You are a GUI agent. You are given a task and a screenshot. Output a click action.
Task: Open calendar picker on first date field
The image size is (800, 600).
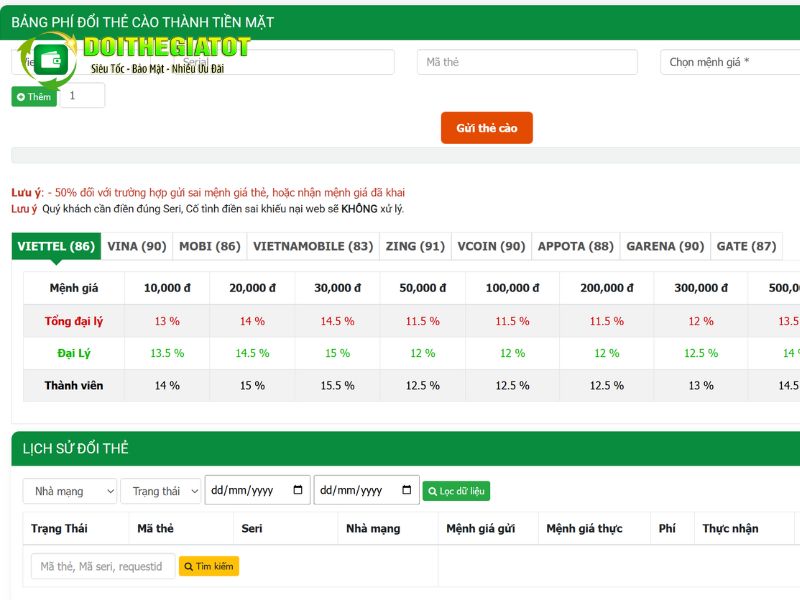(298, 490)
